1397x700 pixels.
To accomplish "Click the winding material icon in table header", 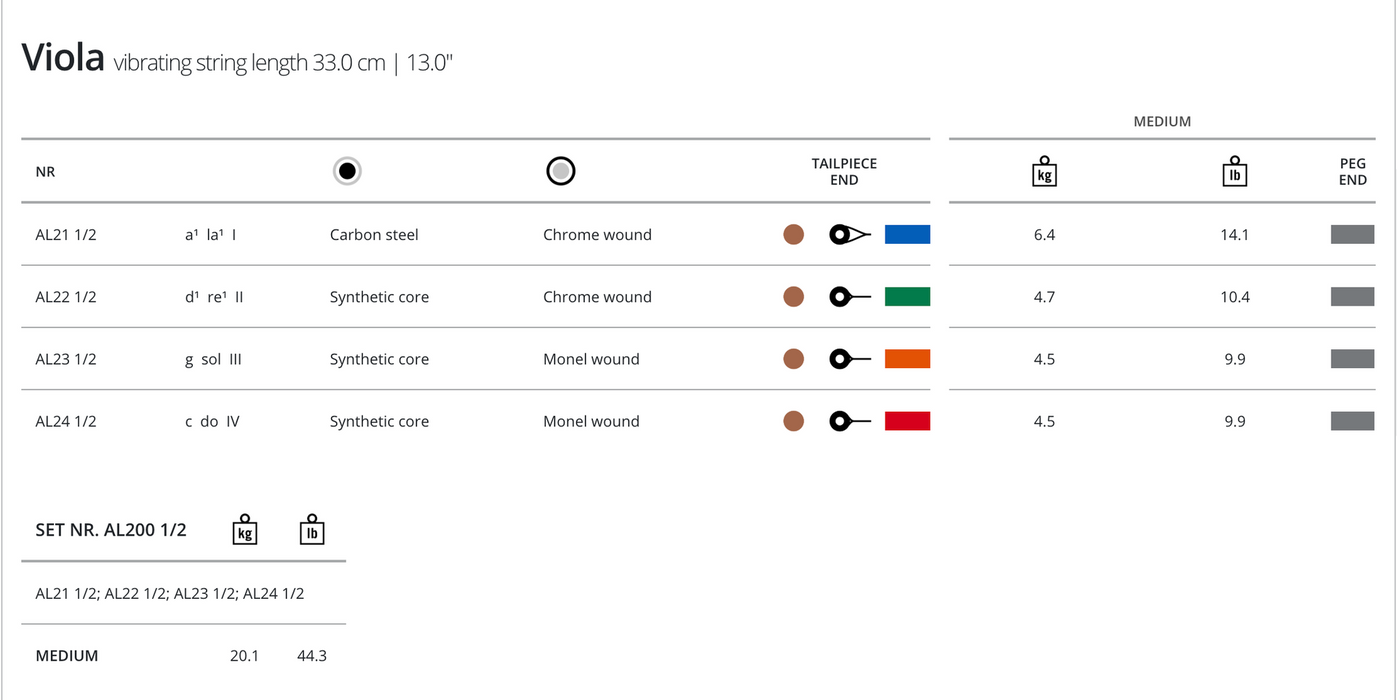I will pyautogui.click(x=561, y=172).
